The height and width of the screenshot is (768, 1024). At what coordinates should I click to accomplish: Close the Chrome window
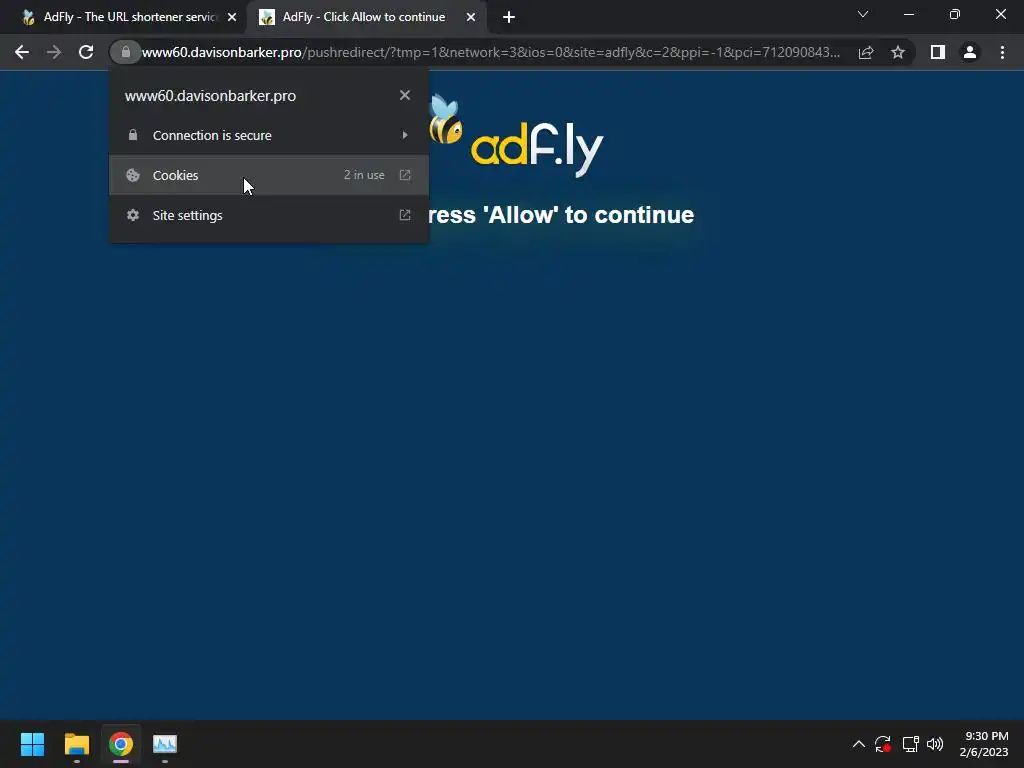tap(1000, 14)
